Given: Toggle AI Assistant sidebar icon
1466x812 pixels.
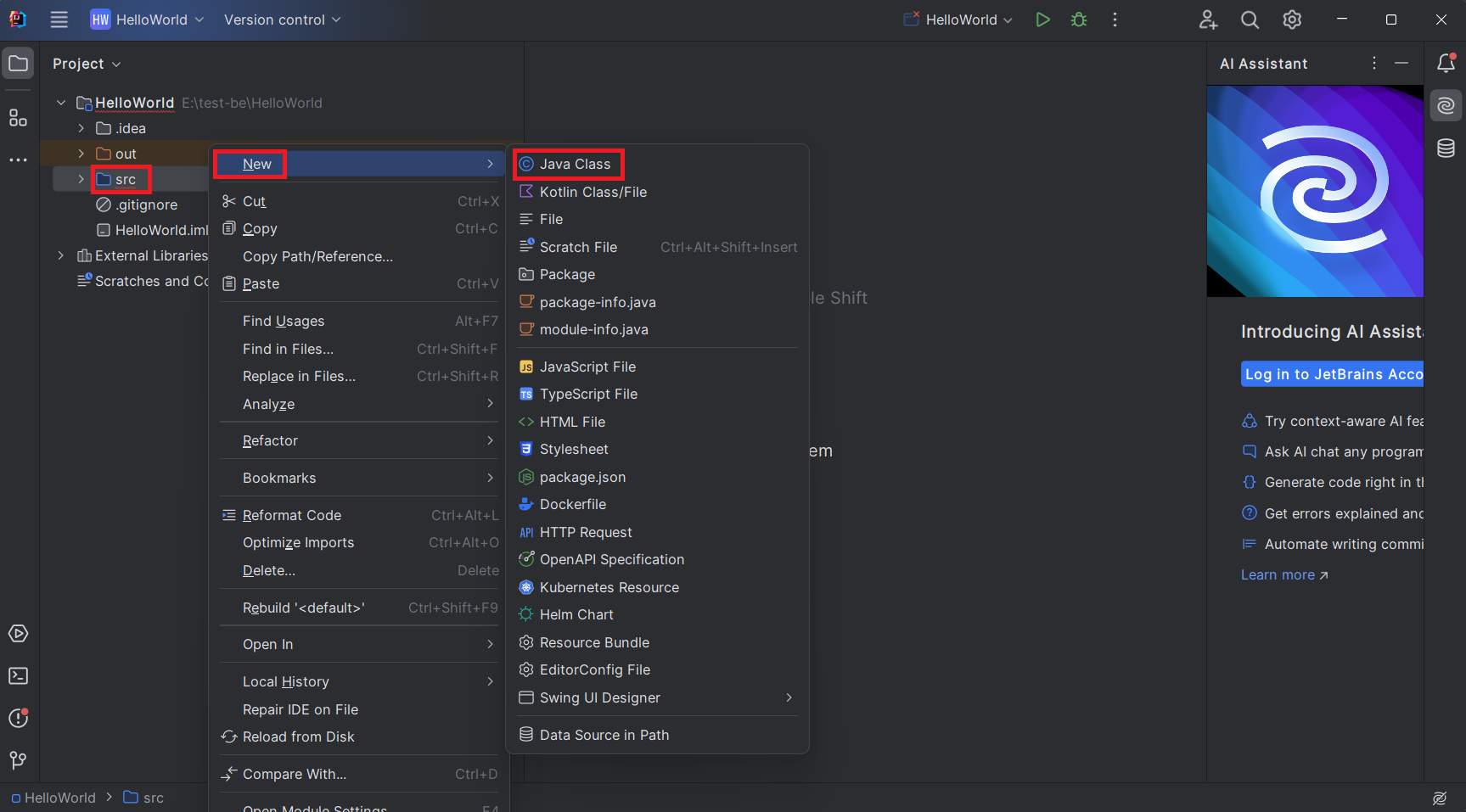Looking at the screenshot, I should point(1446,106).
